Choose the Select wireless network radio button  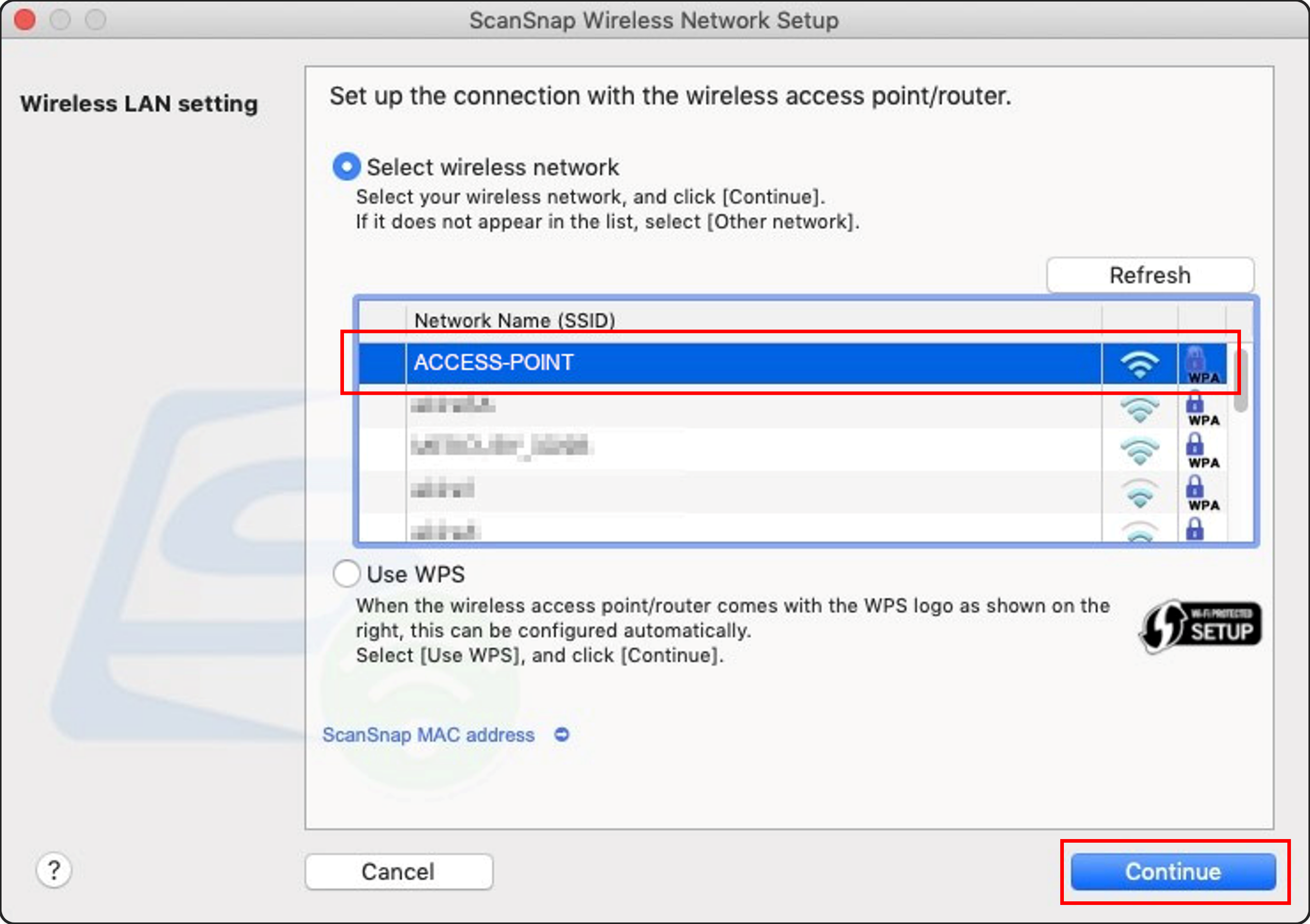click(x=347, y=167)
